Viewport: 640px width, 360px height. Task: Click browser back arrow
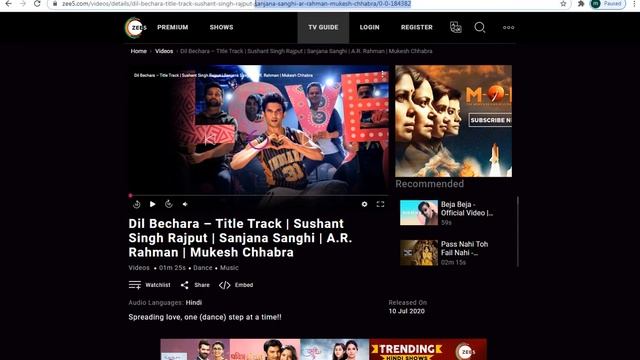(8, 4)
